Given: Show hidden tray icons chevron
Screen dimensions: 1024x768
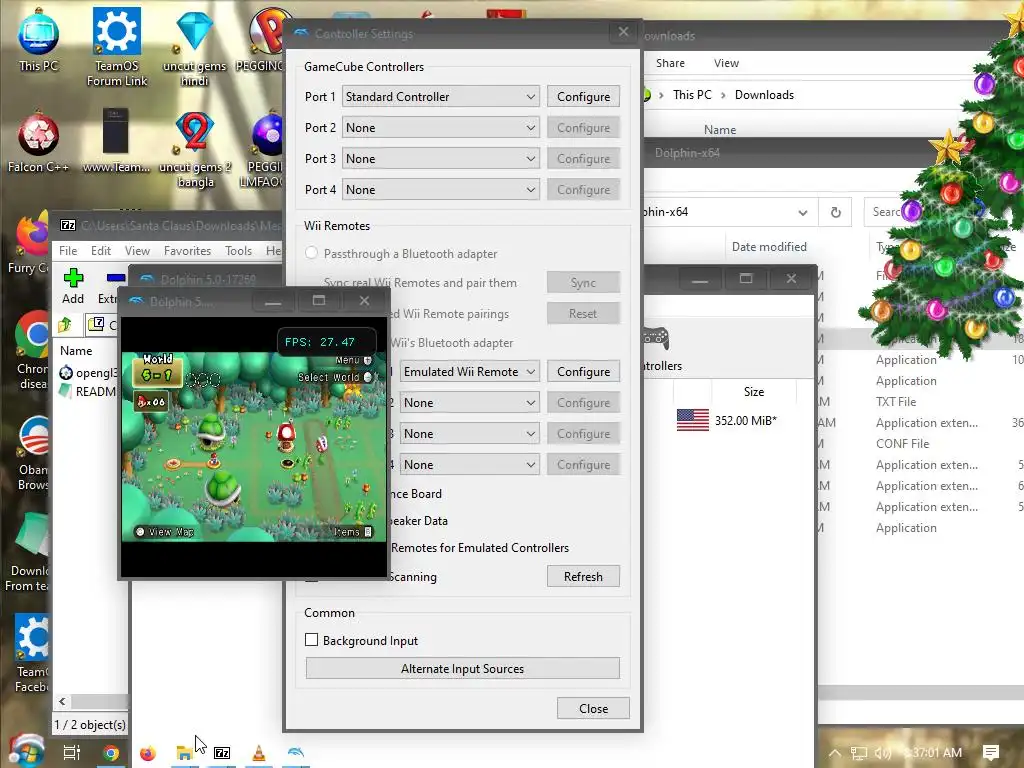Looking at the screenshot, I should [835, 753].
